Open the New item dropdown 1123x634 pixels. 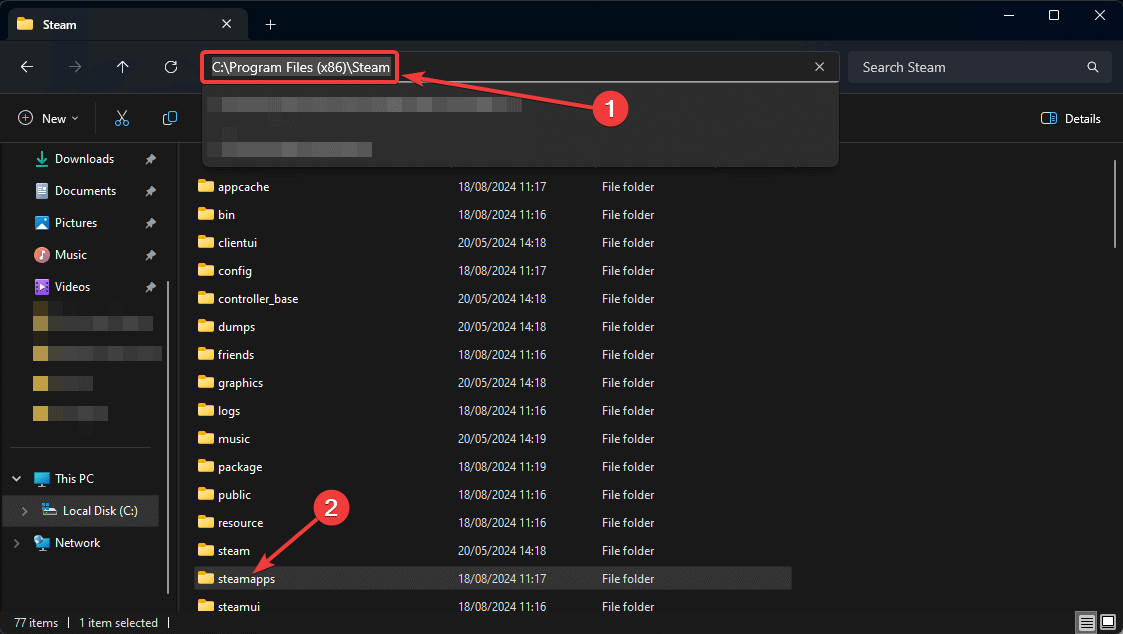coord(48,118)
